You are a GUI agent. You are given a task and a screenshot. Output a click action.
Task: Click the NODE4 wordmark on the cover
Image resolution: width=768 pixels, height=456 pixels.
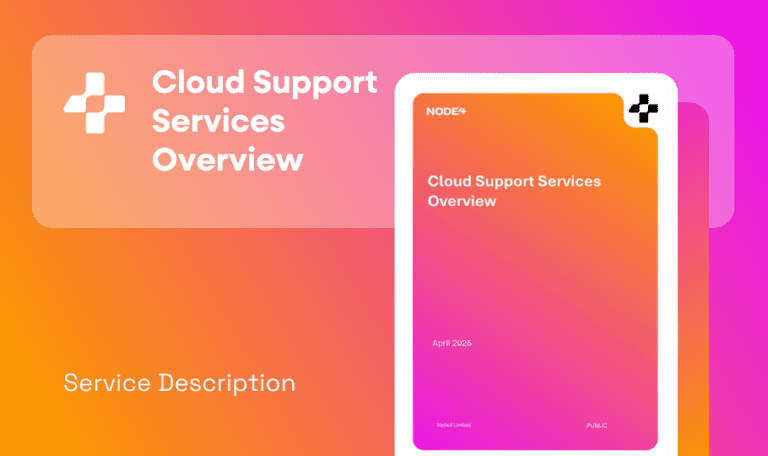[446, 111]
